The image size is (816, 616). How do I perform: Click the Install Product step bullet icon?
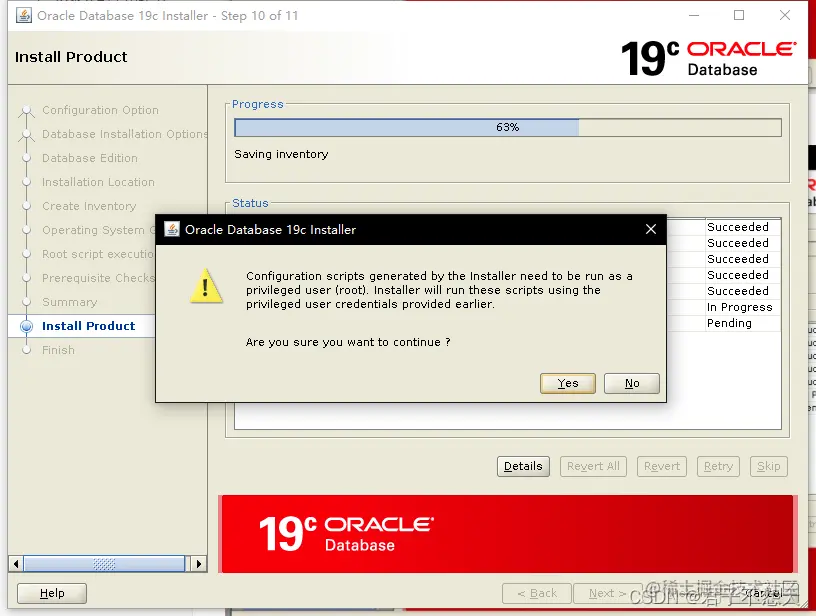point(26,326)
